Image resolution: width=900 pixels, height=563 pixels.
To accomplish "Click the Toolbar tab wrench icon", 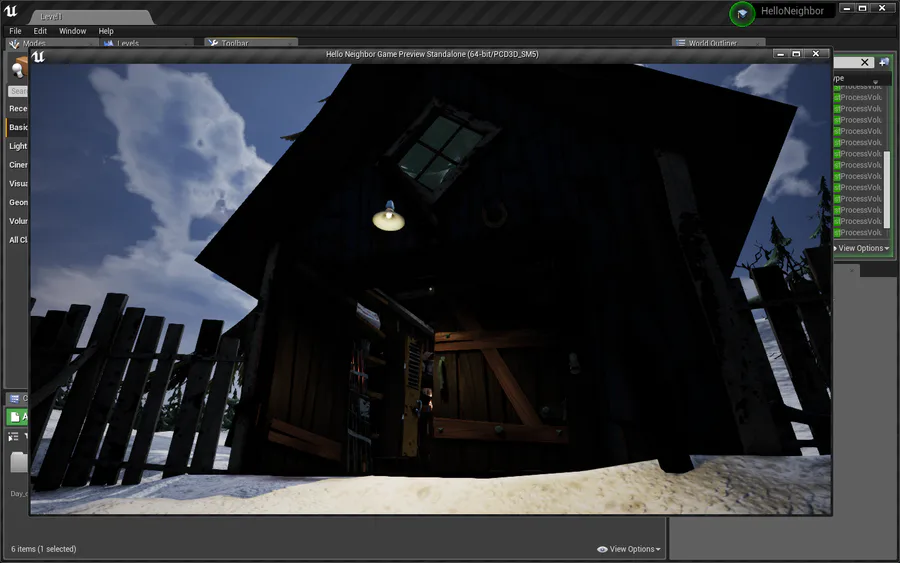I will 213,44.
